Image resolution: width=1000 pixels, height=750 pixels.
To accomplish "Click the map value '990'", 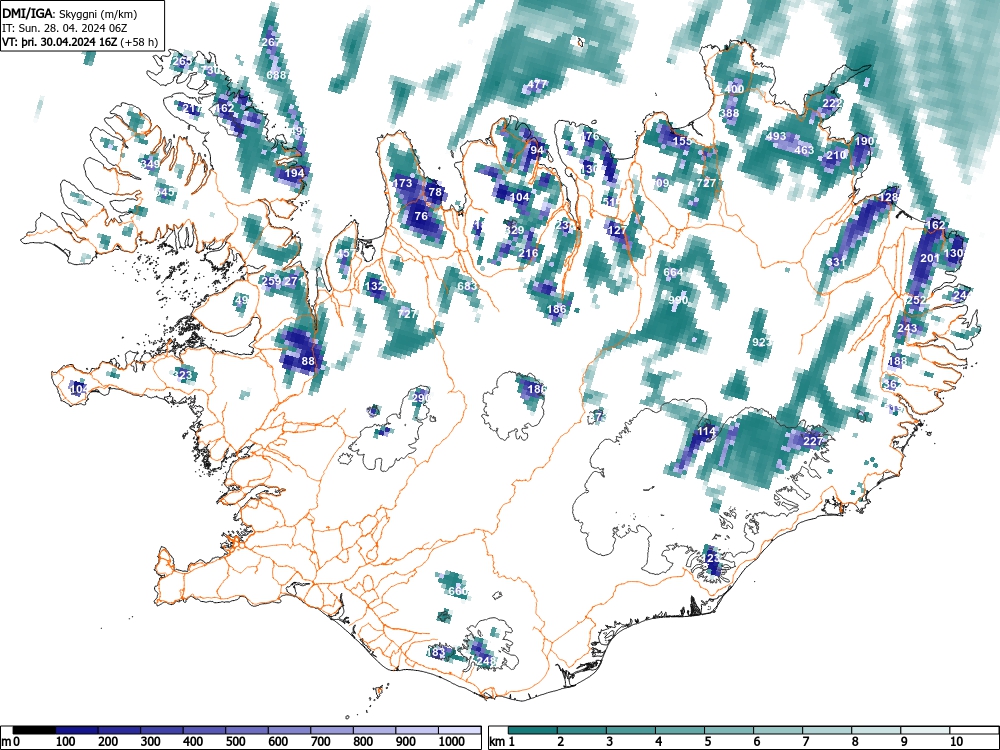I will pos(678,300).
